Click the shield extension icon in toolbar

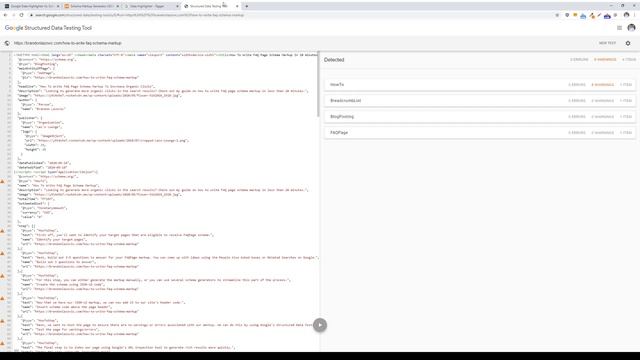[x=567, y=15]
